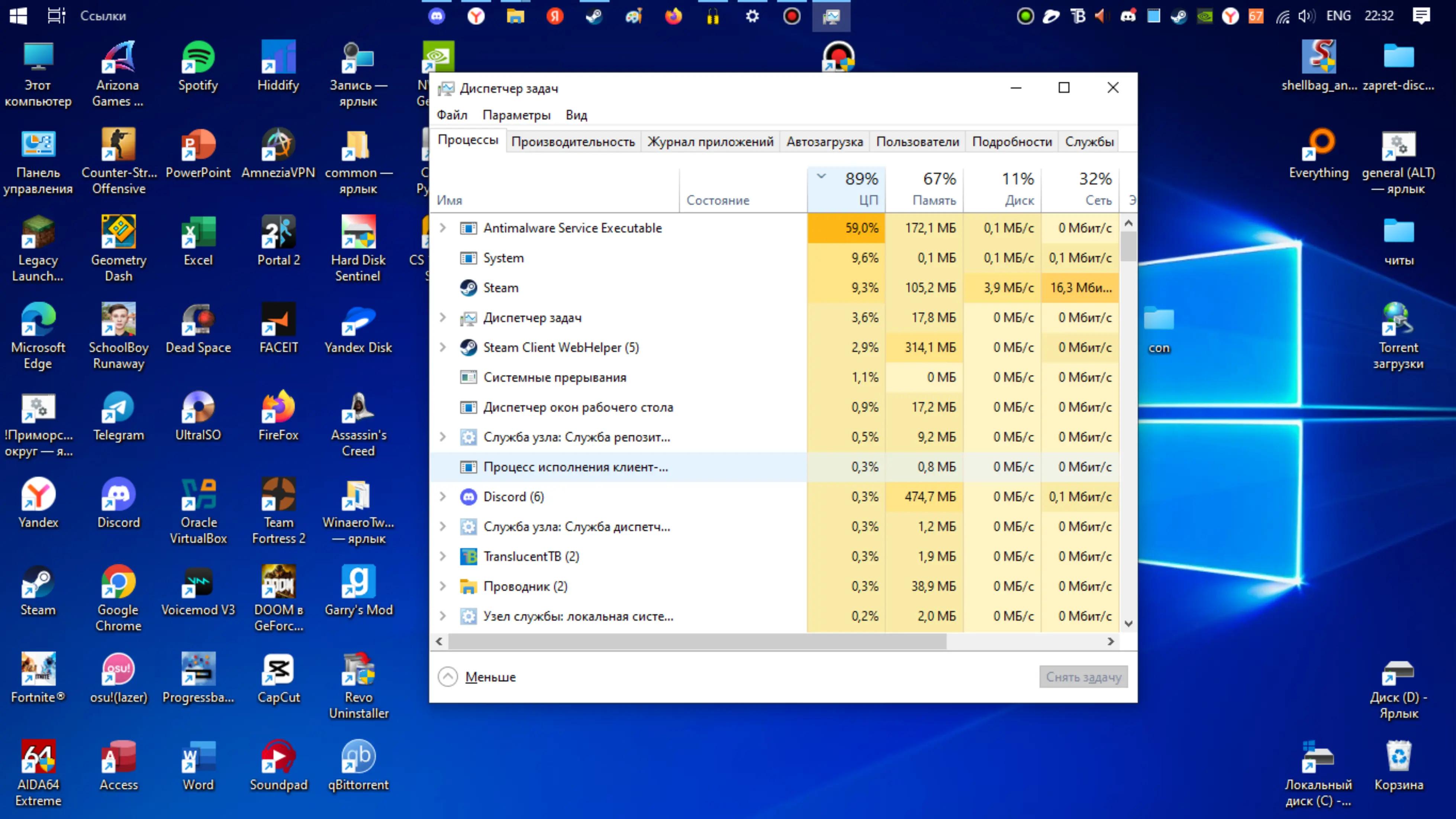Click the vertical scrollbar down arrow
The height and width of the screenshot is (819, 1456).
[x=1128, y=624]
